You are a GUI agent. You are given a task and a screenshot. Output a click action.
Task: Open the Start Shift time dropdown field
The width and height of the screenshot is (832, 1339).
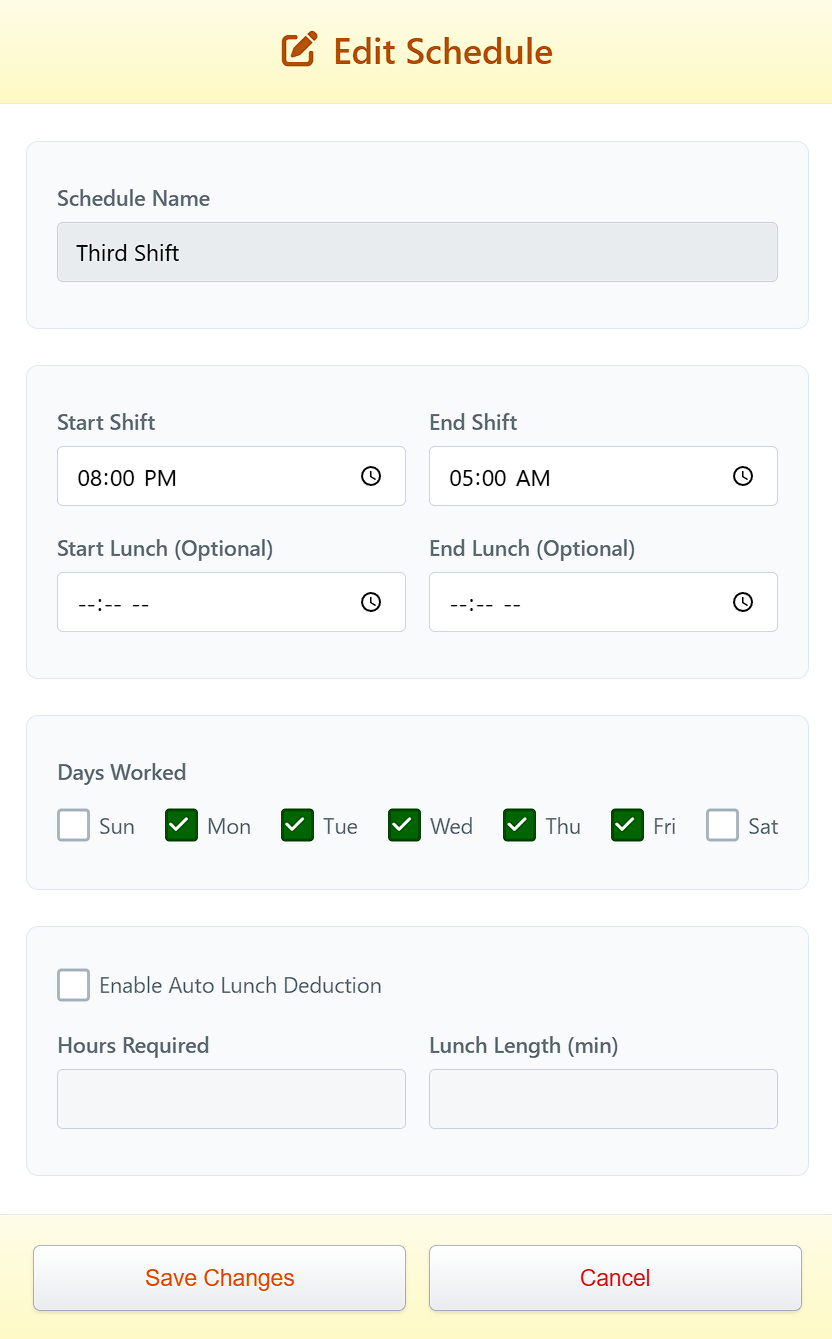pos(200,476)
